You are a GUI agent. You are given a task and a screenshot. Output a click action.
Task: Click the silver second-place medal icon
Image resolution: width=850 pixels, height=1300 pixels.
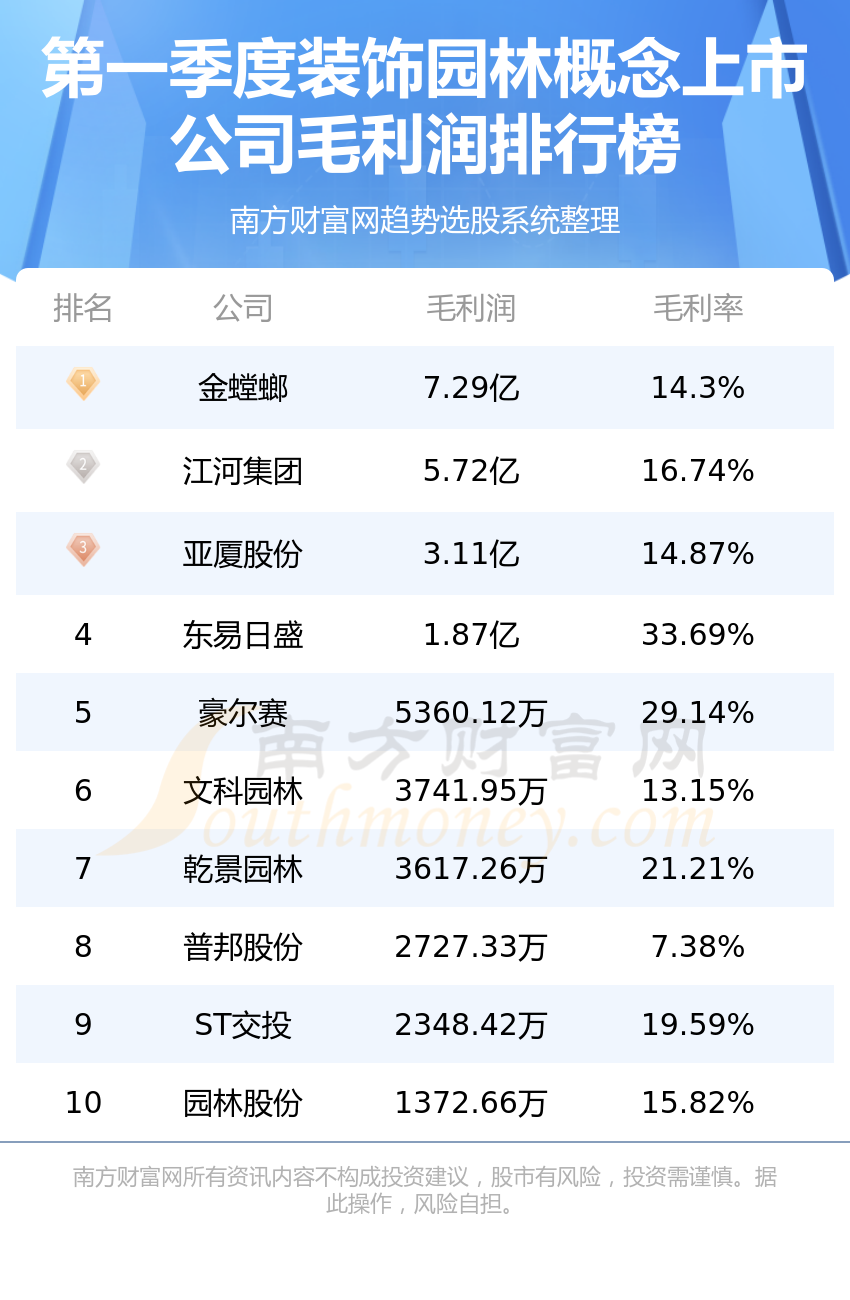pos(83,466)
